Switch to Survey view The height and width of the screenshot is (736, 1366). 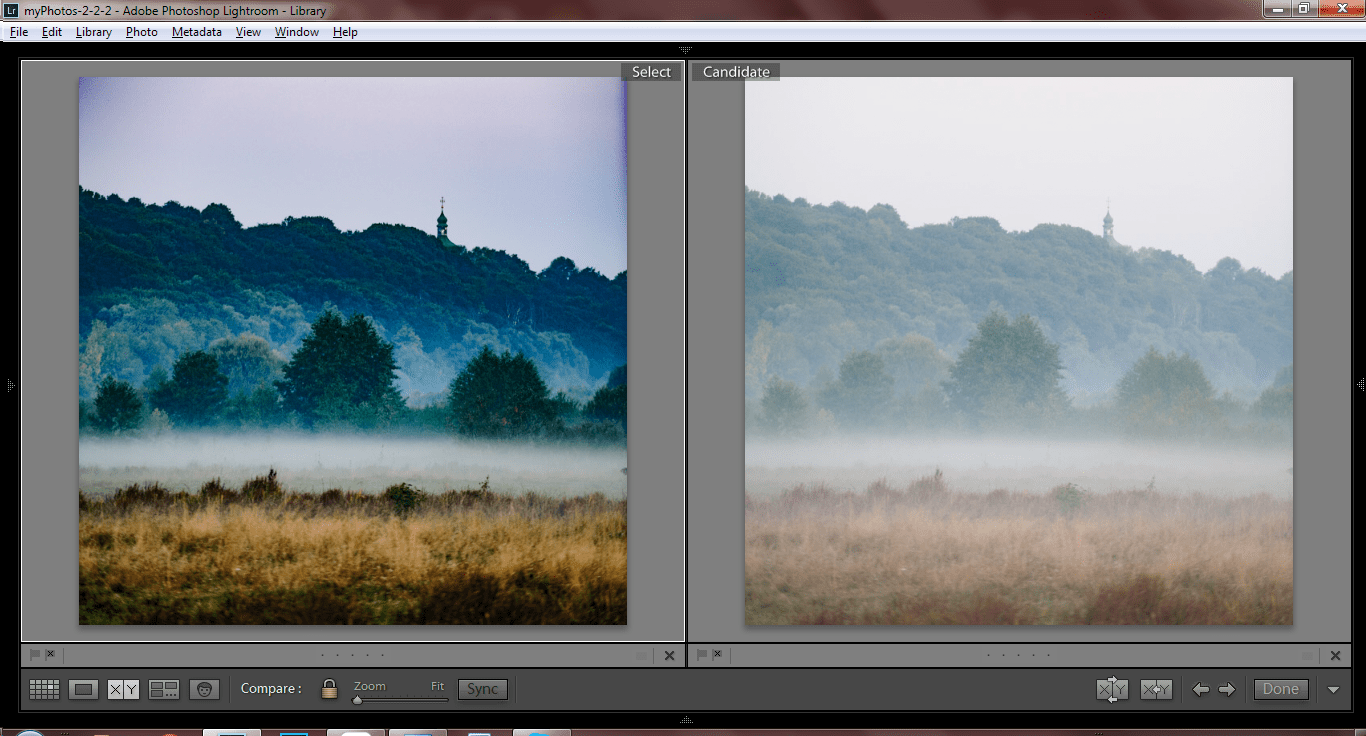(x=164, y=689)
